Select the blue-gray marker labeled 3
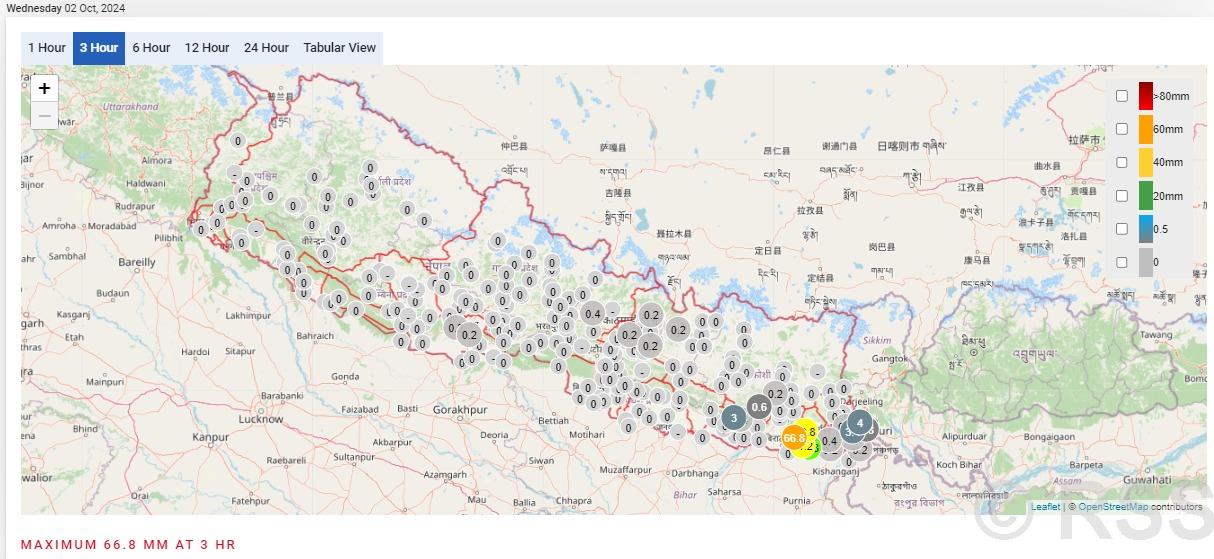This screenshot has width=1214, height=559. click(734, 417)
